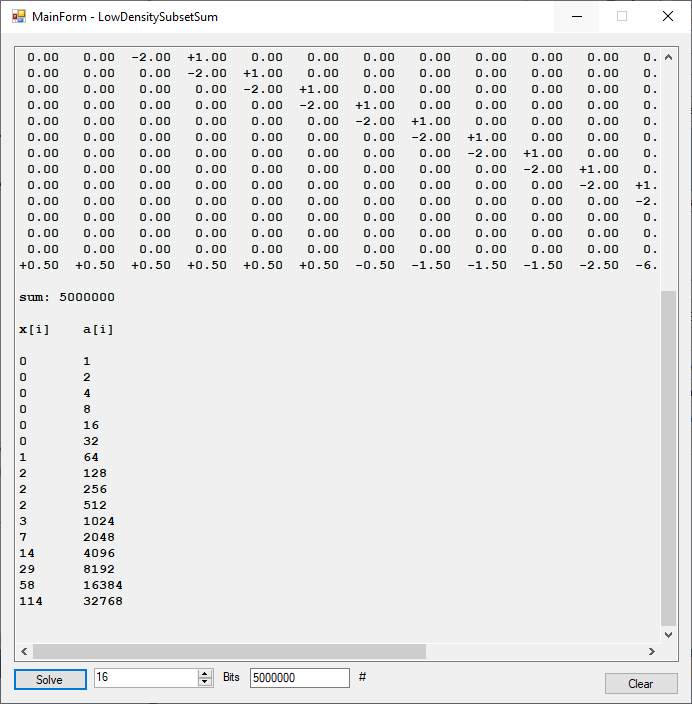Click the vertical scrollbar up arrow
The height and width of the screenshot is (704, 692).
tap(669, 57)
